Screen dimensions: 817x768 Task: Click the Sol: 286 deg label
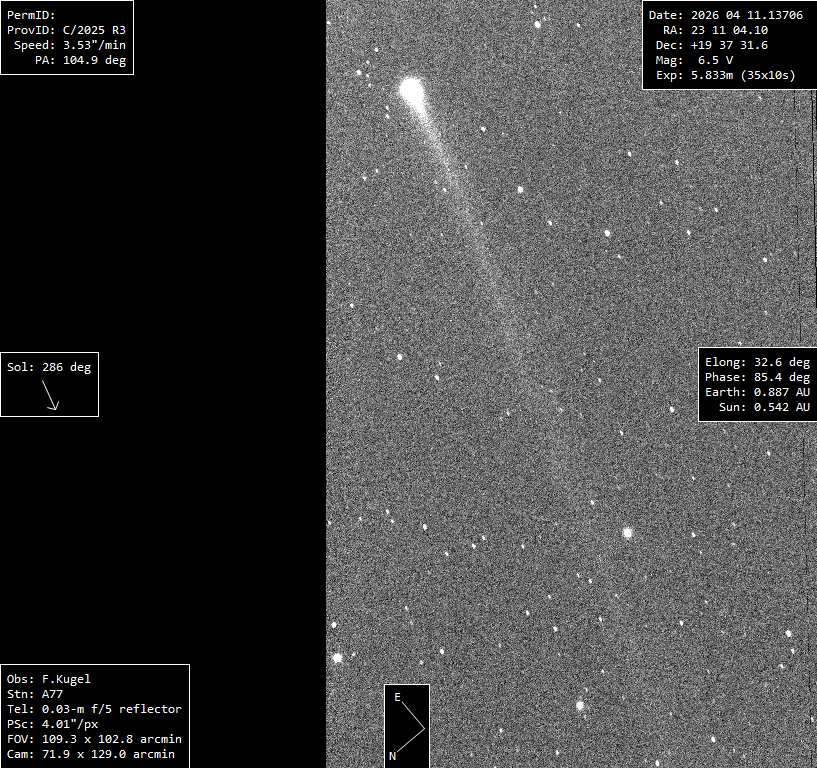click(48, 367)
